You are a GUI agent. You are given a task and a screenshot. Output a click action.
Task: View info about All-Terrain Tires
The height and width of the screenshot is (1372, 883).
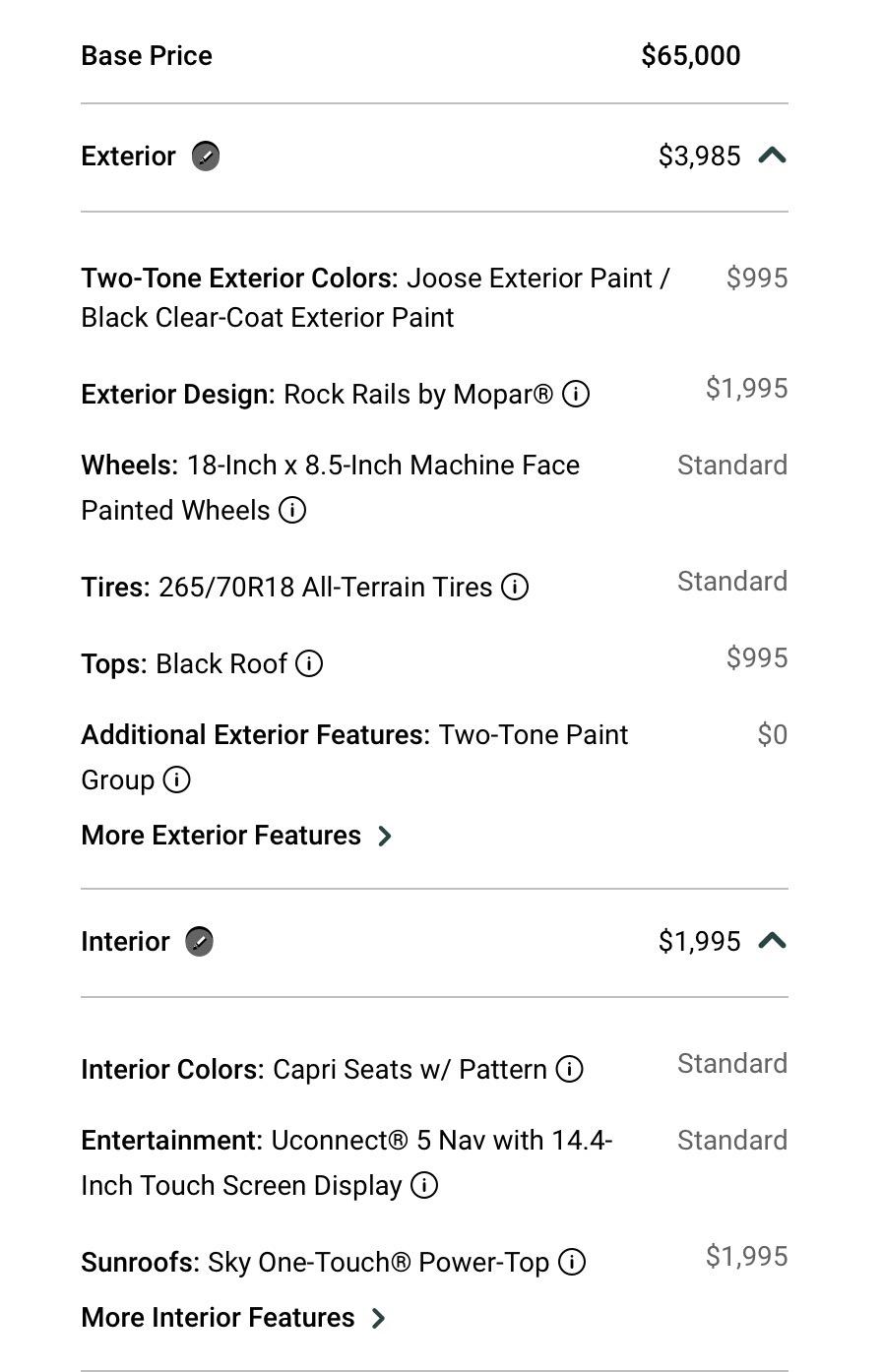pos(515,588)
